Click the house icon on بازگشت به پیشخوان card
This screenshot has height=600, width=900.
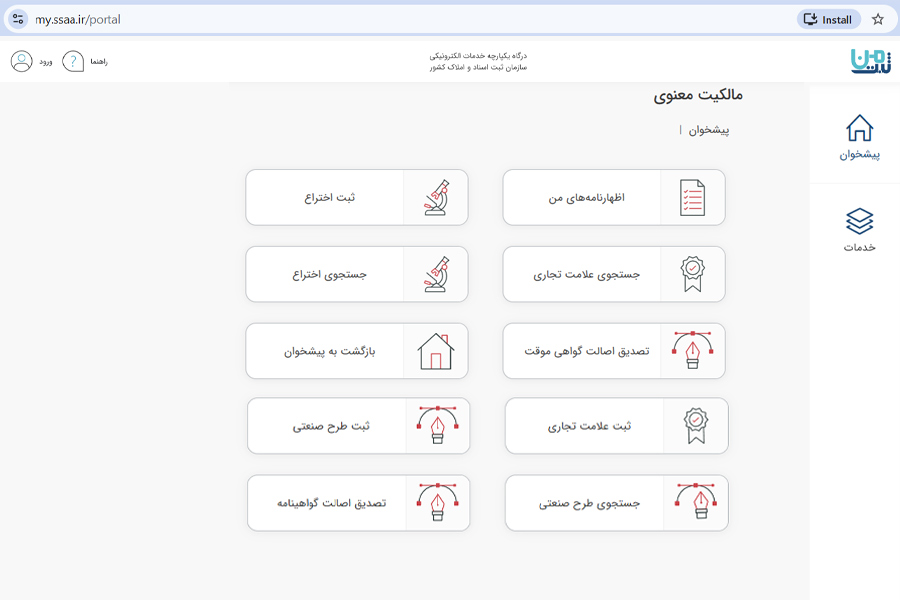coord(438,351)
